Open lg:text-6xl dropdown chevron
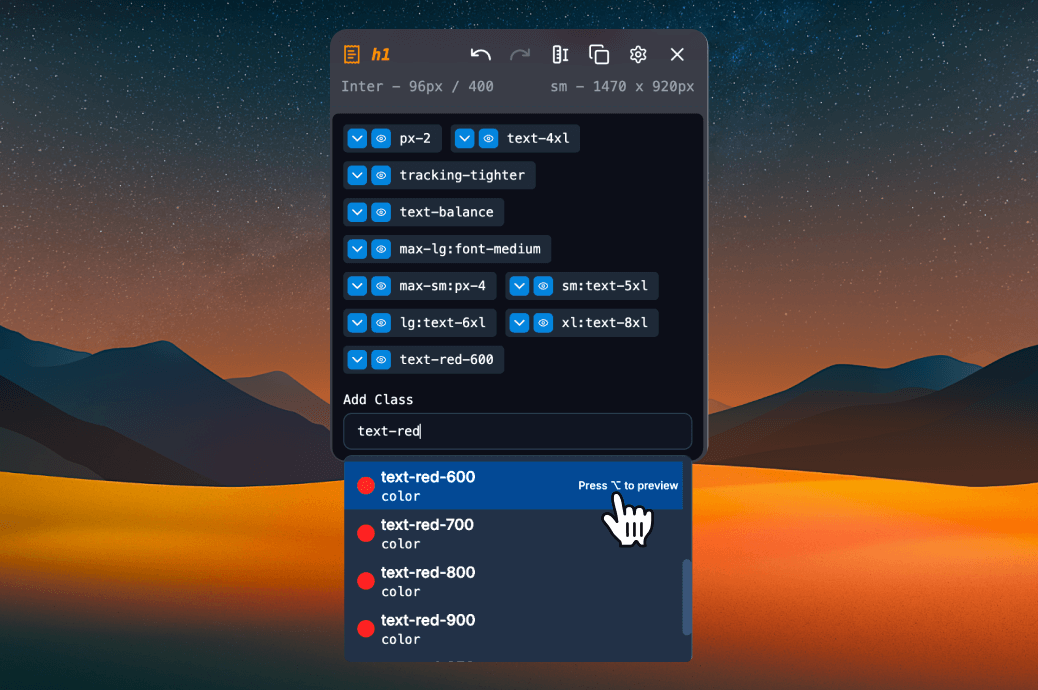This screenshot has height=690, width=1038. (357, 323)
